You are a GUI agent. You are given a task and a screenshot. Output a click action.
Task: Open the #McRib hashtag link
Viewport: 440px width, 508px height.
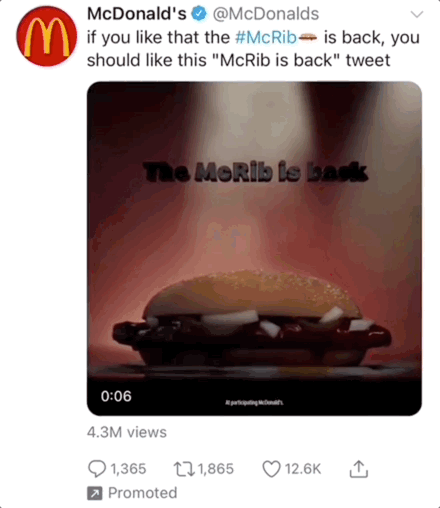click(x=266, y=37)
